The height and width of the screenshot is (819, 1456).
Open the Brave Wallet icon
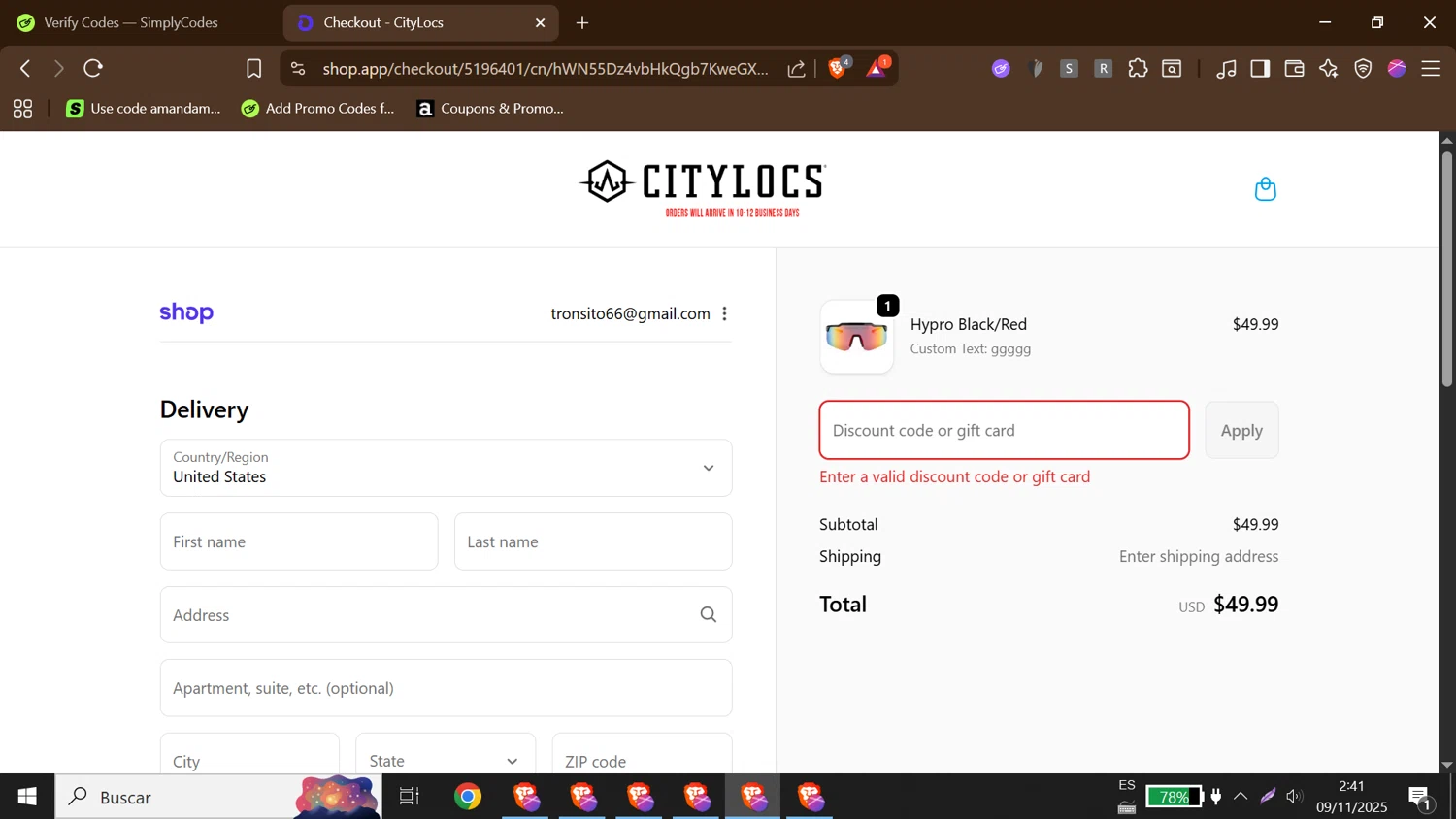[1294, 68]
